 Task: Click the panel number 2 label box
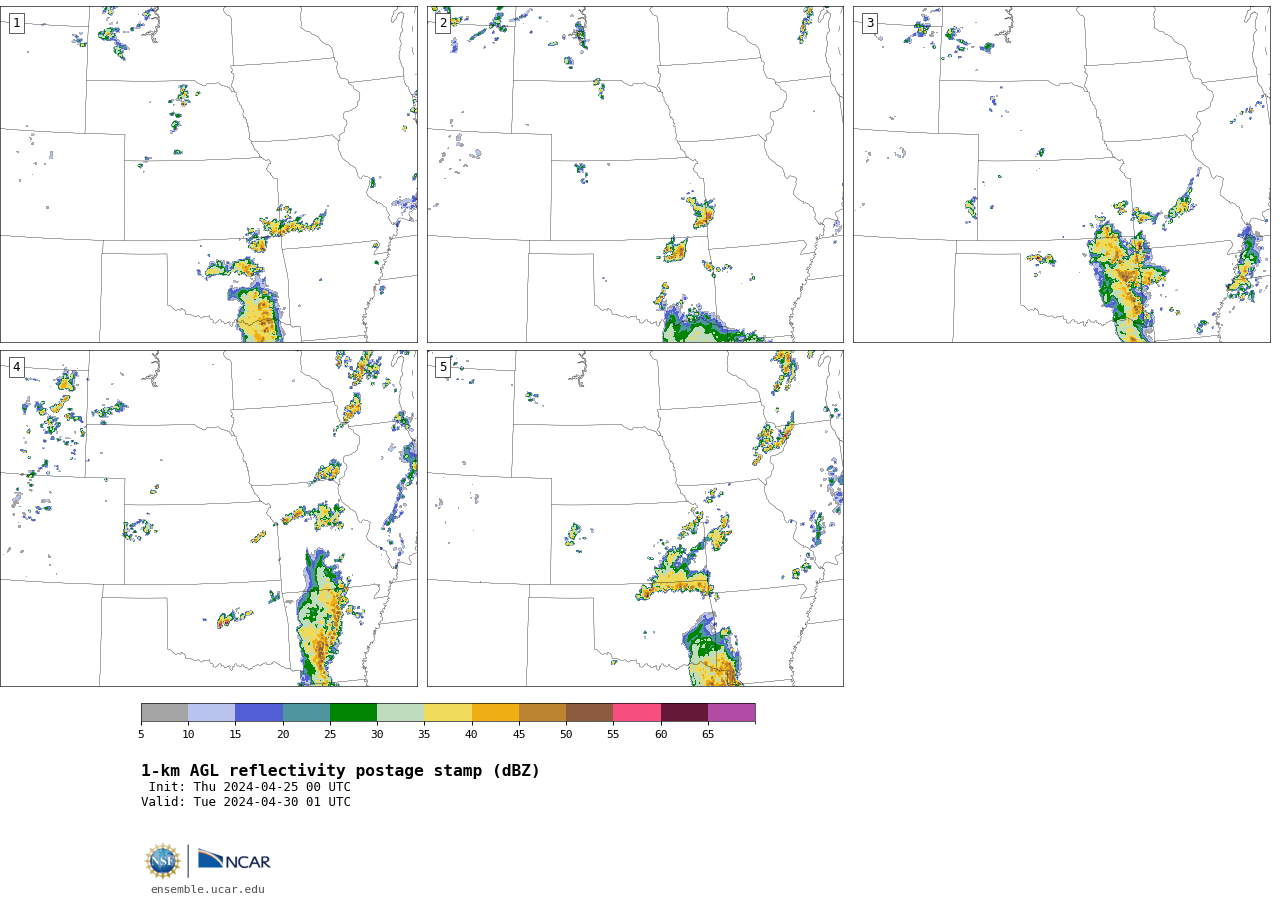[x=443, y=23]
